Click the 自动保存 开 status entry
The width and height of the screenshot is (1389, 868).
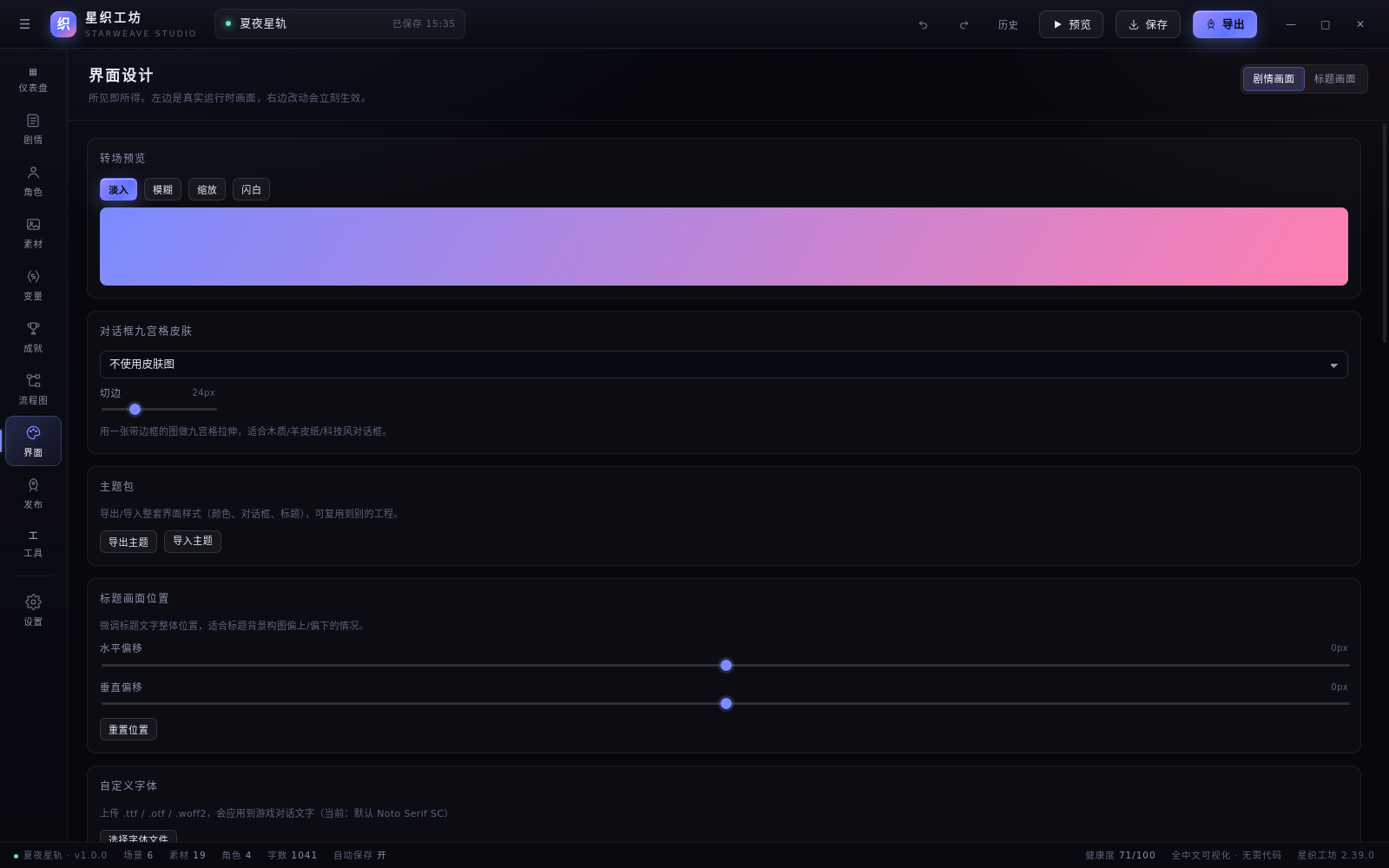point(360,855)
